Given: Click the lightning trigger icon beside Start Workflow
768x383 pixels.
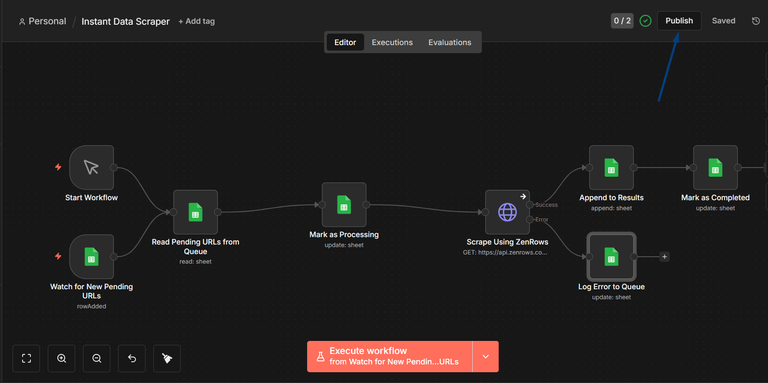Looking at the screenshot, I should (58, 167).
